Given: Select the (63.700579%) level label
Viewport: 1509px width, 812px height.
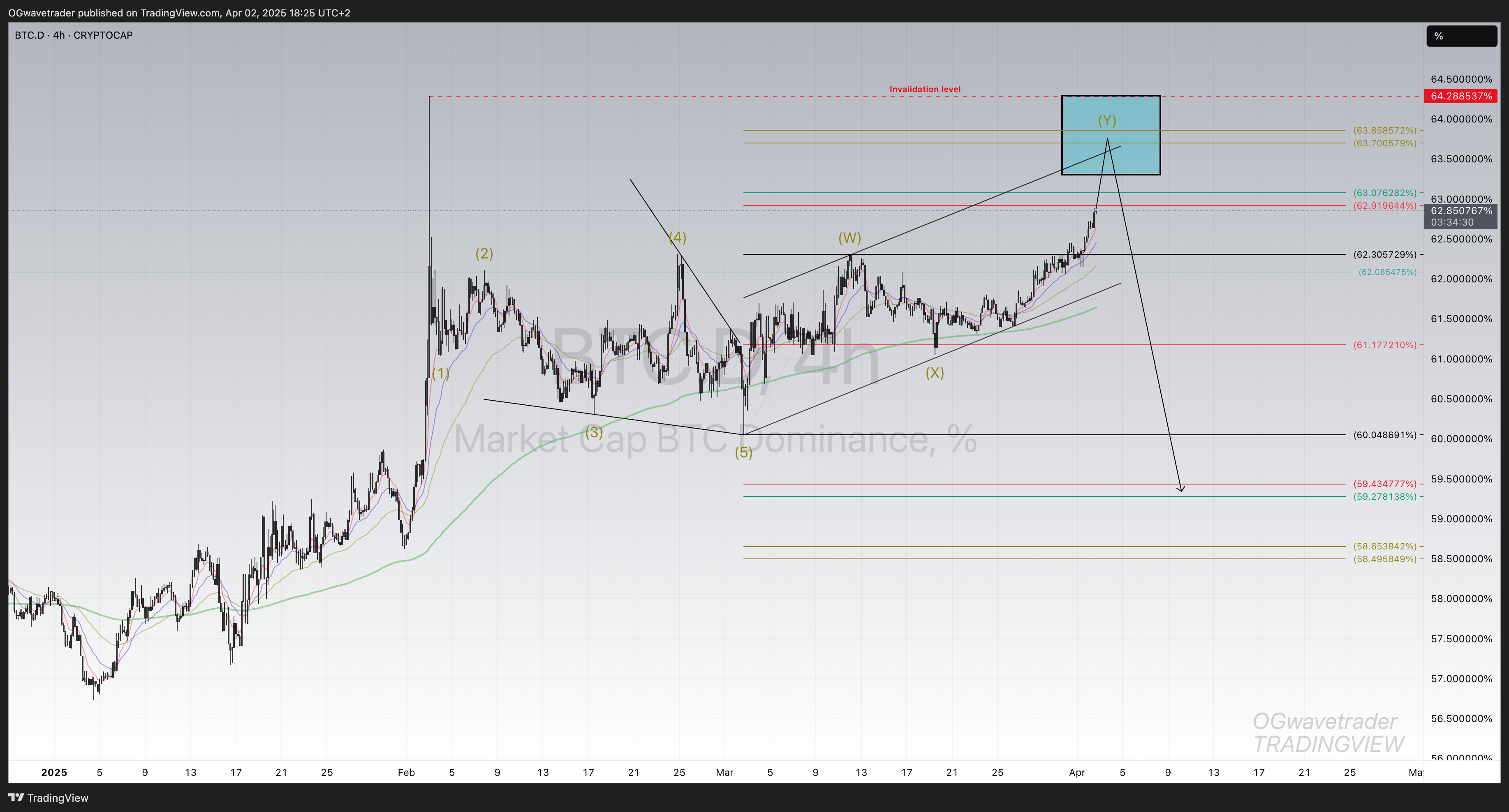Looking at the screenshot, I should point(1385,143).
